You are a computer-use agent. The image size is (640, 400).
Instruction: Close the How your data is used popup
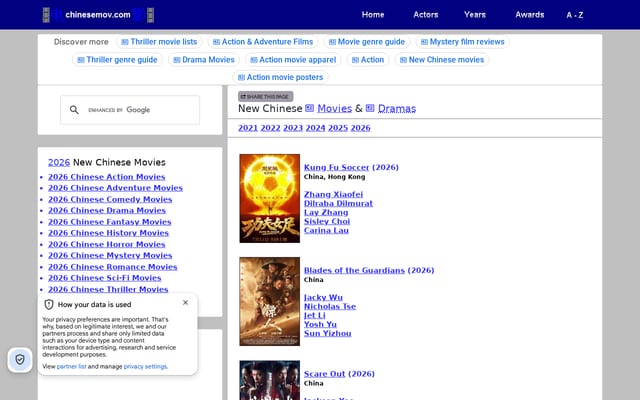(185, 302)
